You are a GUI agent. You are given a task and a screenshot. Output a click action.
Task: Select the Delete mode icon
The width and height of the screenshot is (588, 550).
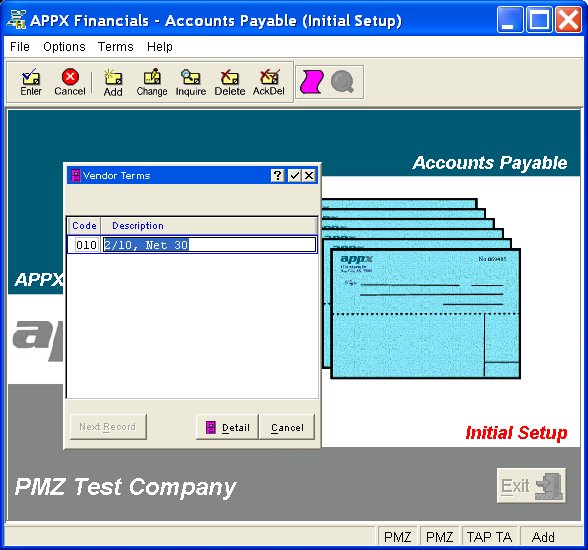click(x=230, y=82)
